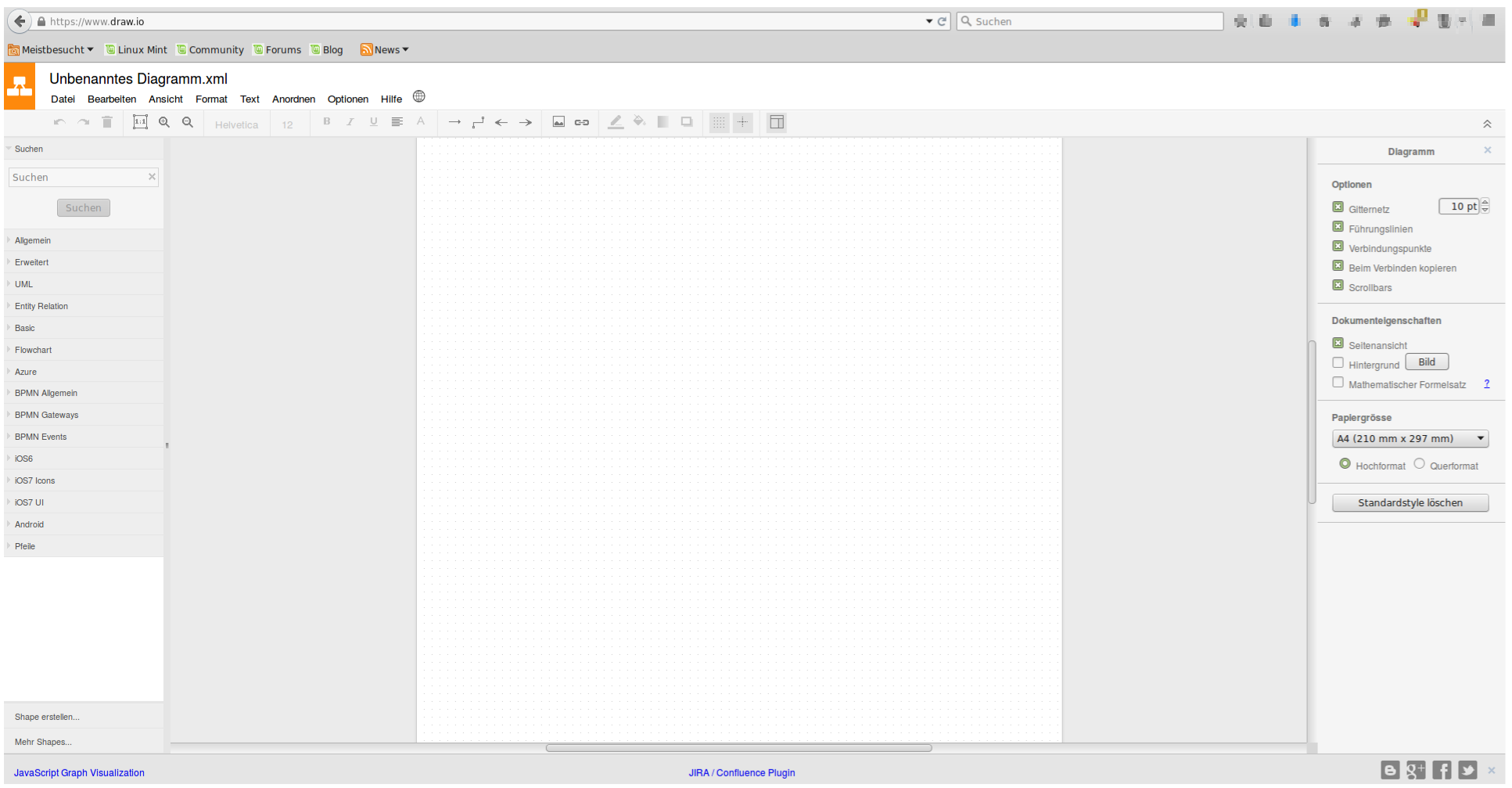Open the language globe icon
The width and height of the screenshot is (1512, 788).
click(419, 96)
